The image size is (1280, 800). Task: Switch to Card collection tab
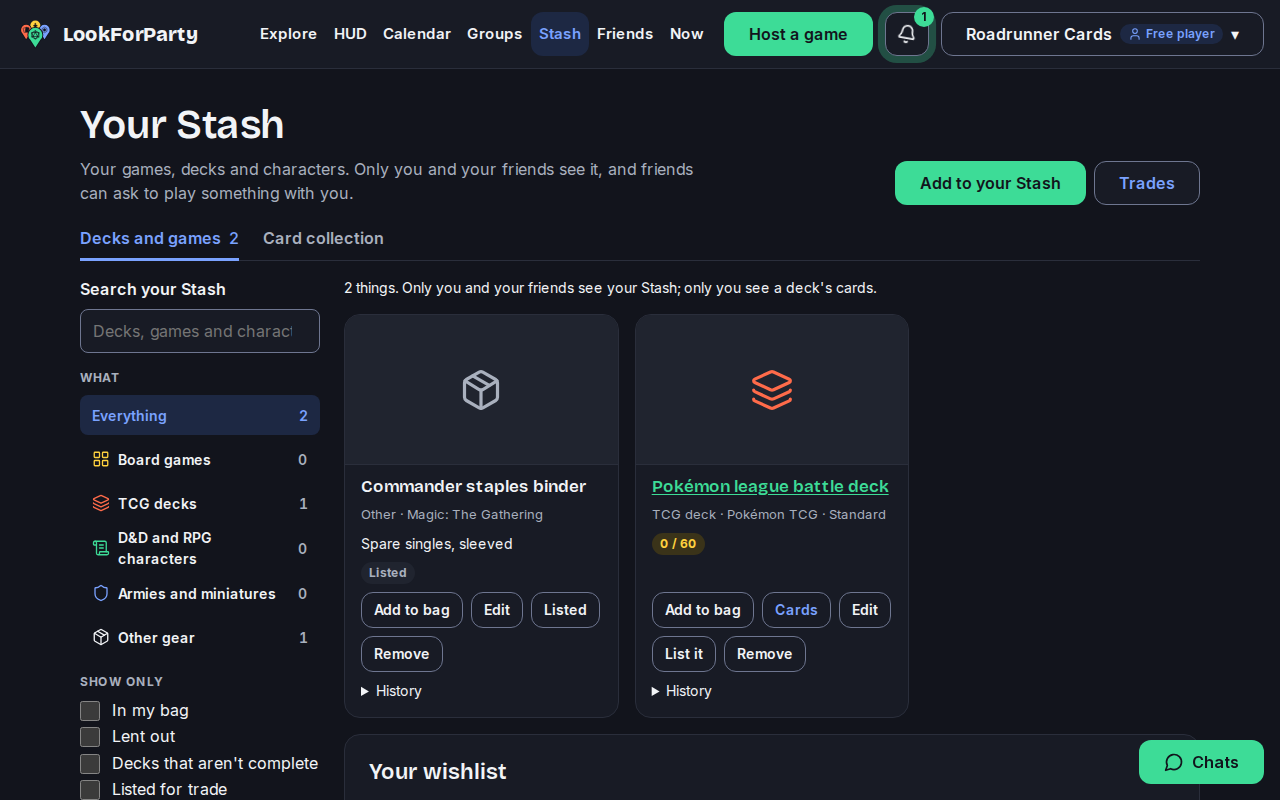323,238
